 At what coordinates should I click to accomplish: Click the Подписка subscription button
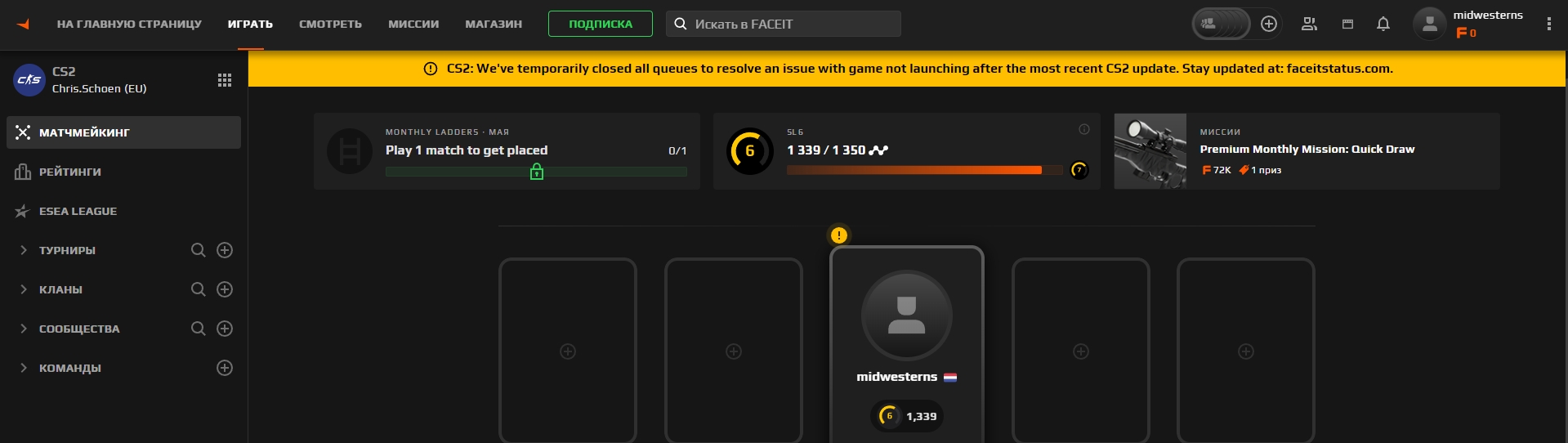[601, 24]
